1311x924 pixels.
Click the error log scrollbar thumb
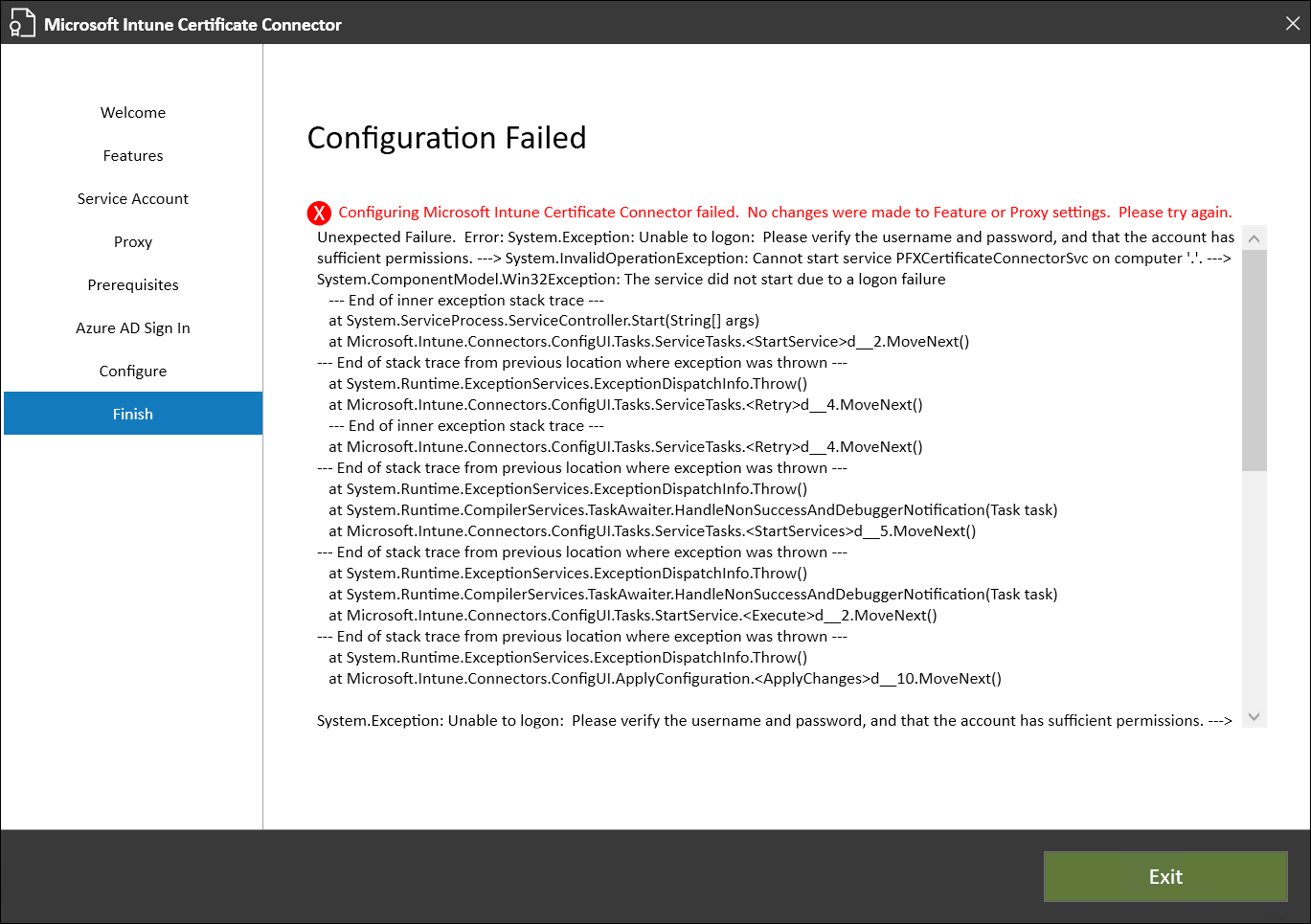pyautogui.click(x=1254, y=360)
